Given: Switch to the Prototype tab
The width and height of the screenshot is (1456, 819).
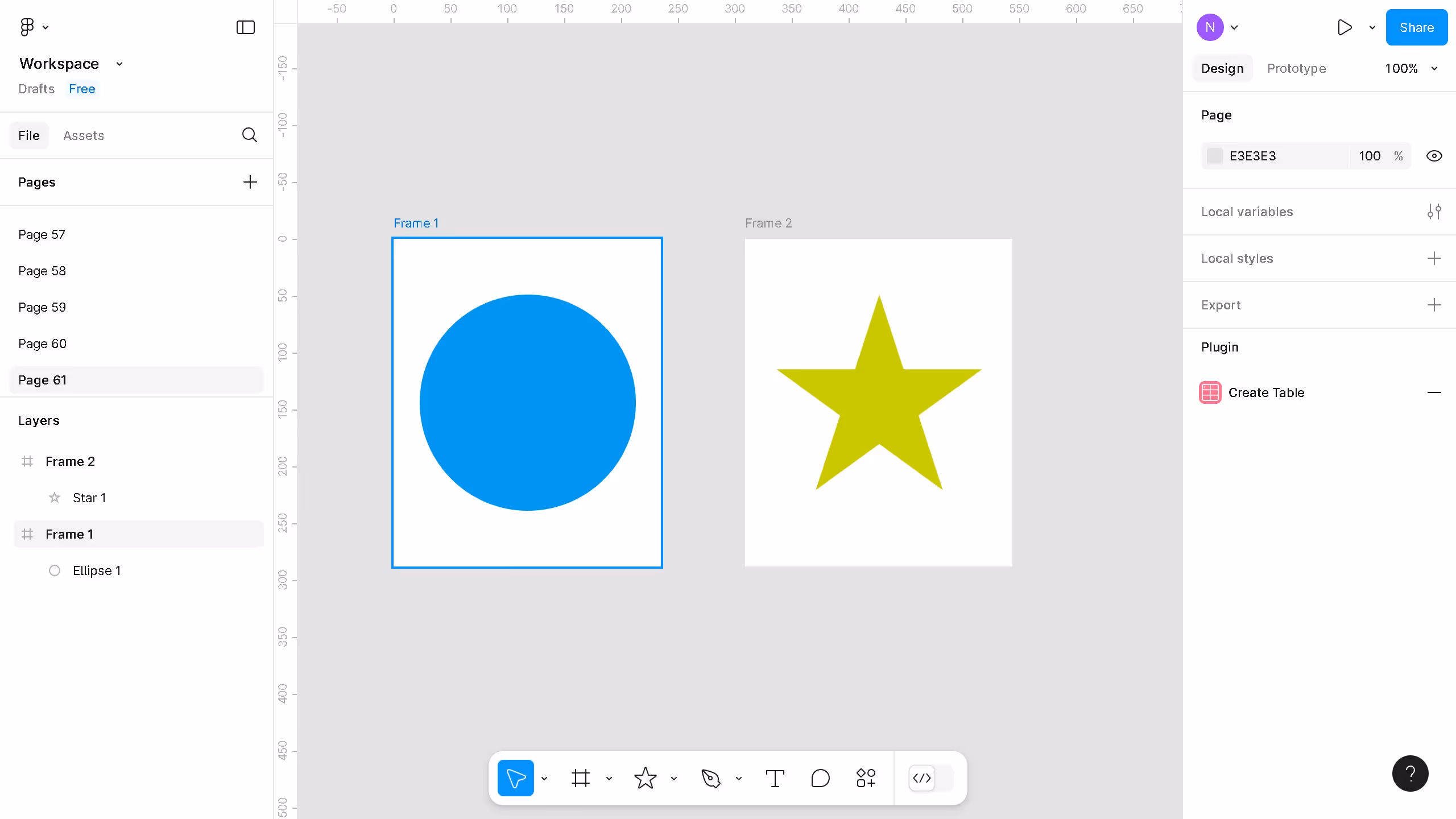Looking at the screenshot, I should coord(1296,68).
